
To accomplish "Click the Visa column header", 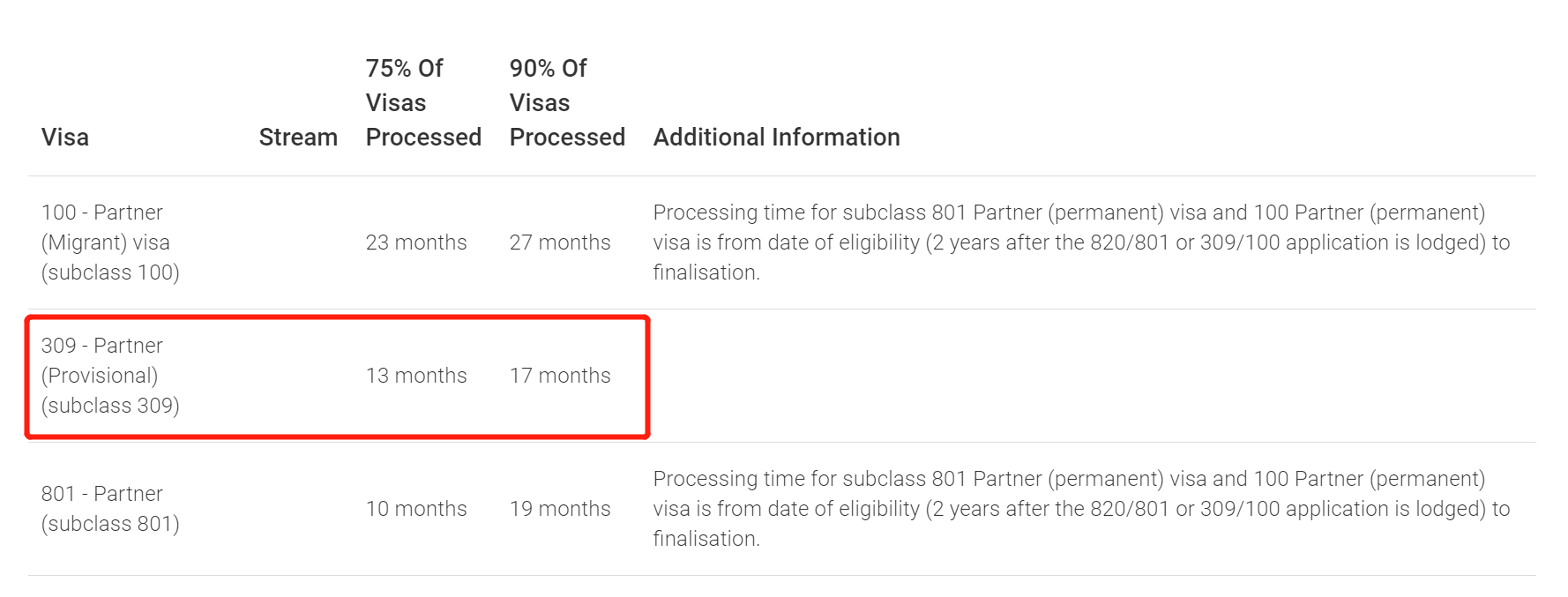I will click(x=65, y=138).
